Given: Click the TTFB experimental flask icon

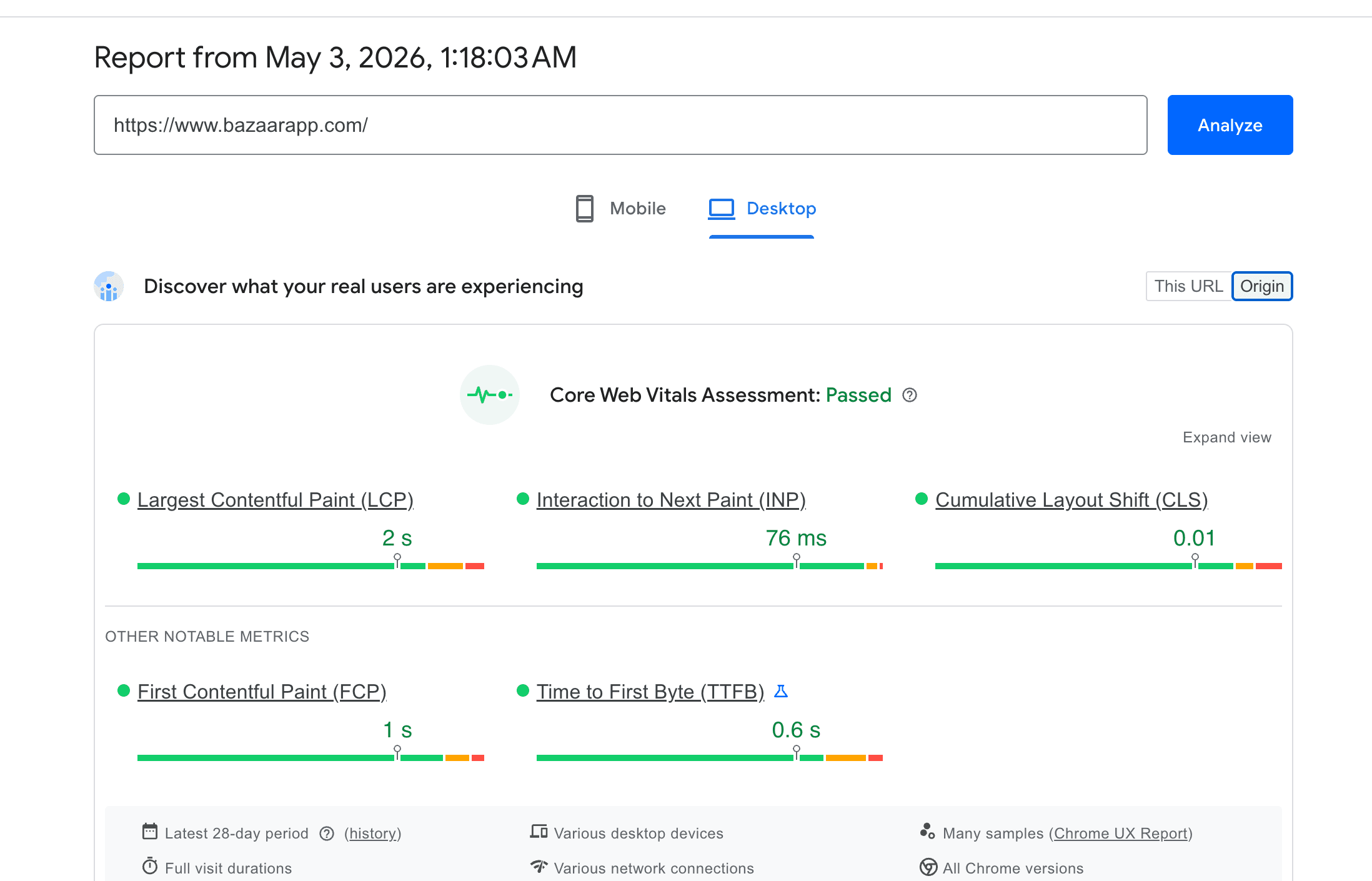Looking at the screenshot, I should click(781, 691).
